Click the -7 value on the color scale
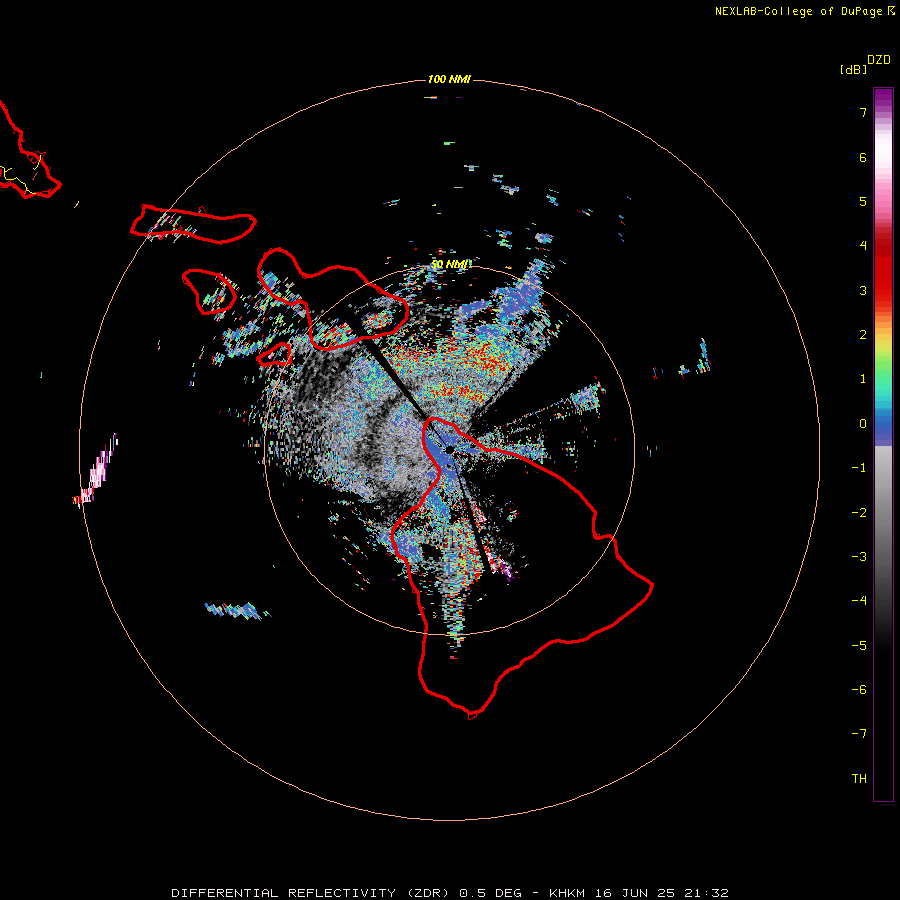 [859, 734]
